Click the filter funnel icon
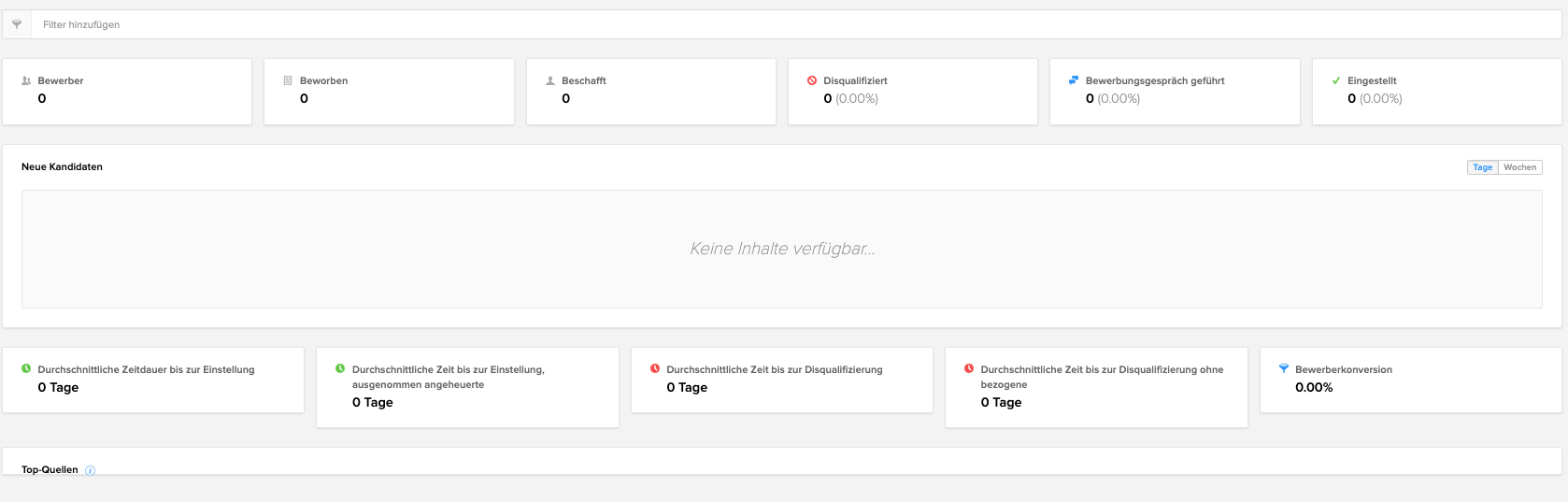 pos(17,24)
